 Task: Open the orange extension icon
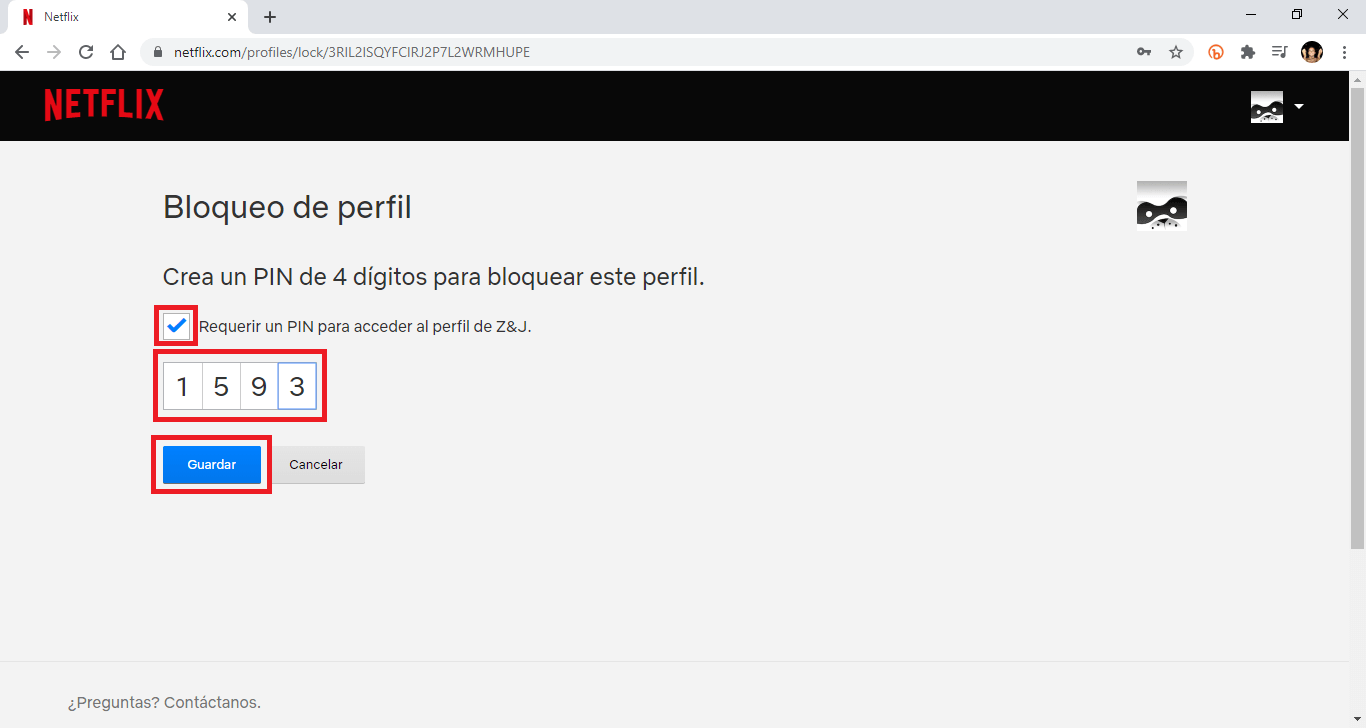pyautogui.click(x=1216, y=52)
